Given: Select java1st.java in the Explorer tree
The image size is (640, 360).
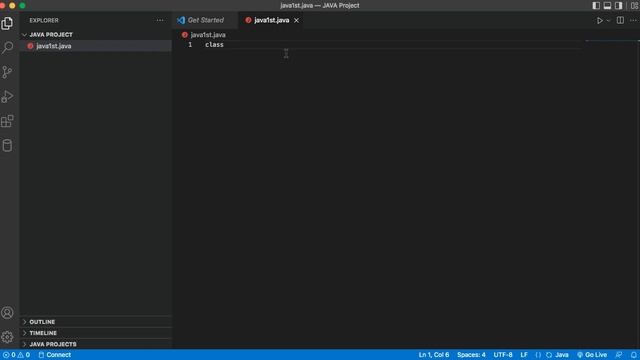Looking at the screenshot, I should pyautogui.click(x=96, y=46).
